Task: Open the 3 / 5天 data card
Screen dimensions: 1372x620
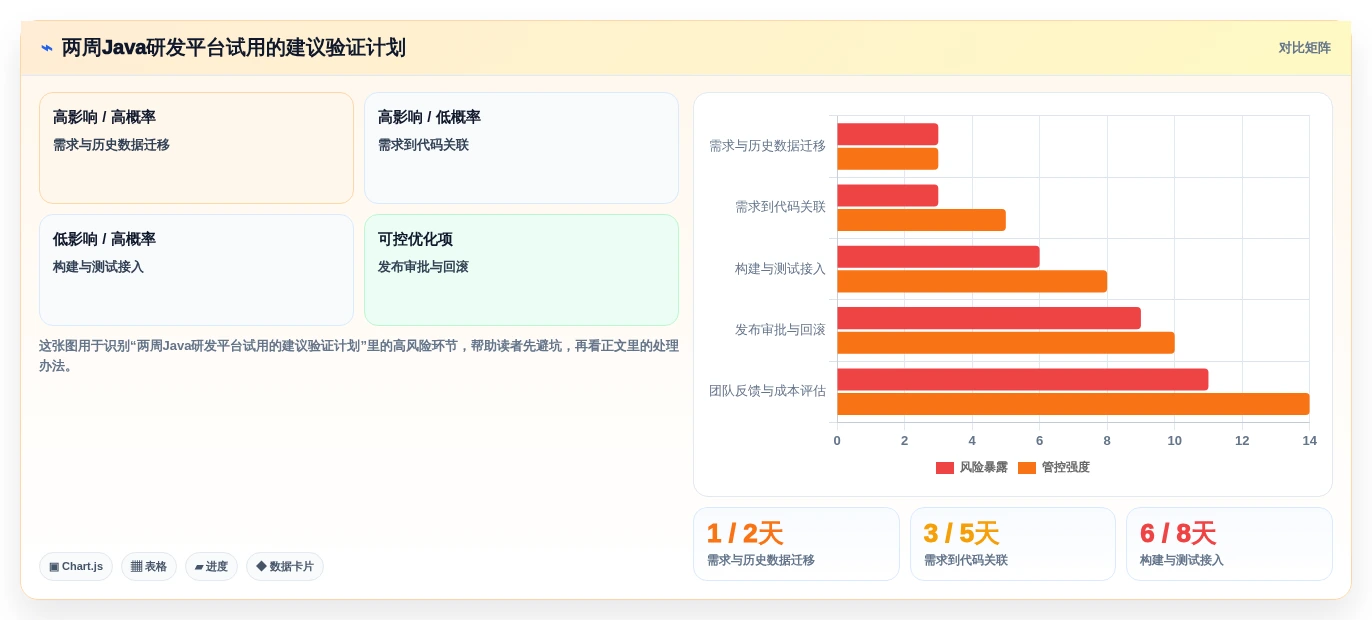Action: (1013, 544)
